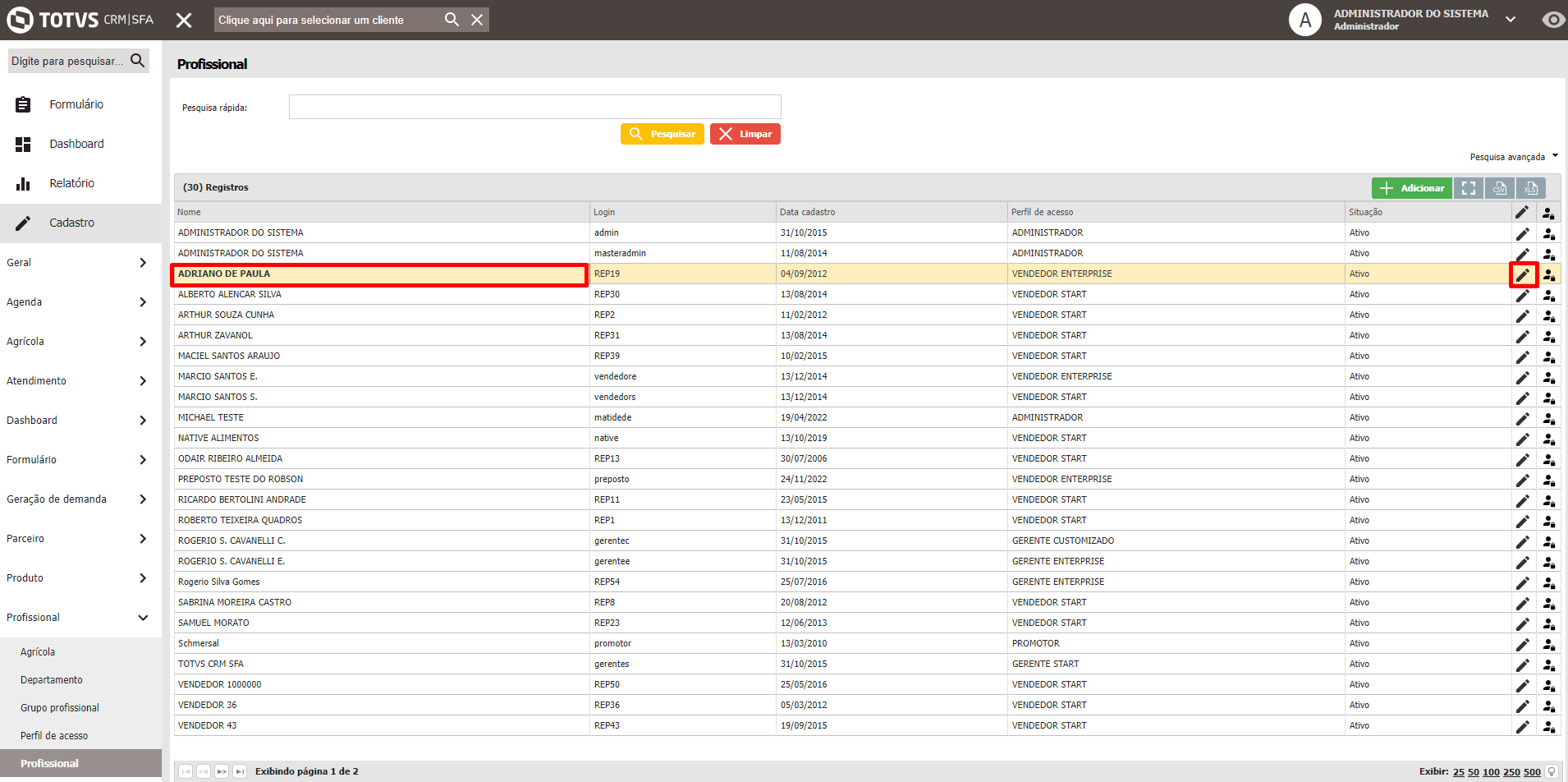Expand the Dashboard section under Cadastro
The width and height of the screenshot is (1568, 782).
pyautogui.click(x=80, y=421)
